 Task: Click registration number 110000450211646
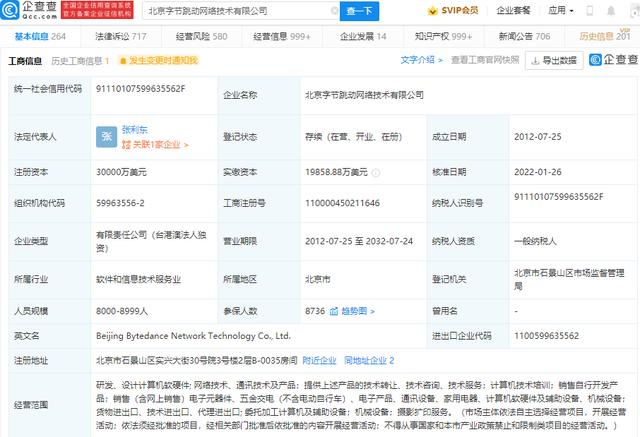342,203
